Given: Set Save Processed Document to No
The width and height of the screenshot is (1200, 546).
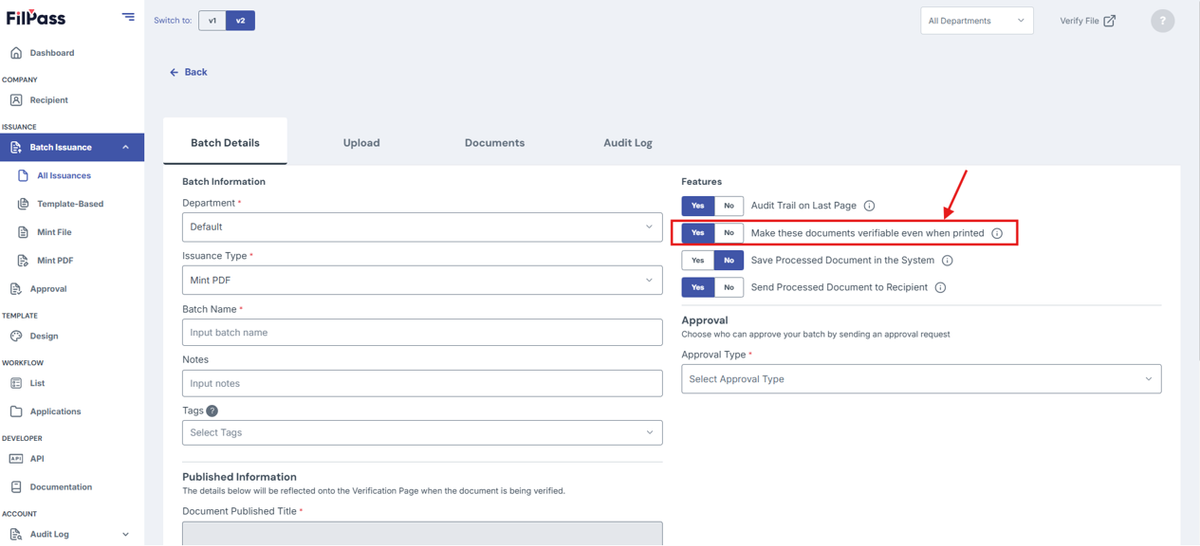Looking at the screenshot, I should (x=729, y=260).
